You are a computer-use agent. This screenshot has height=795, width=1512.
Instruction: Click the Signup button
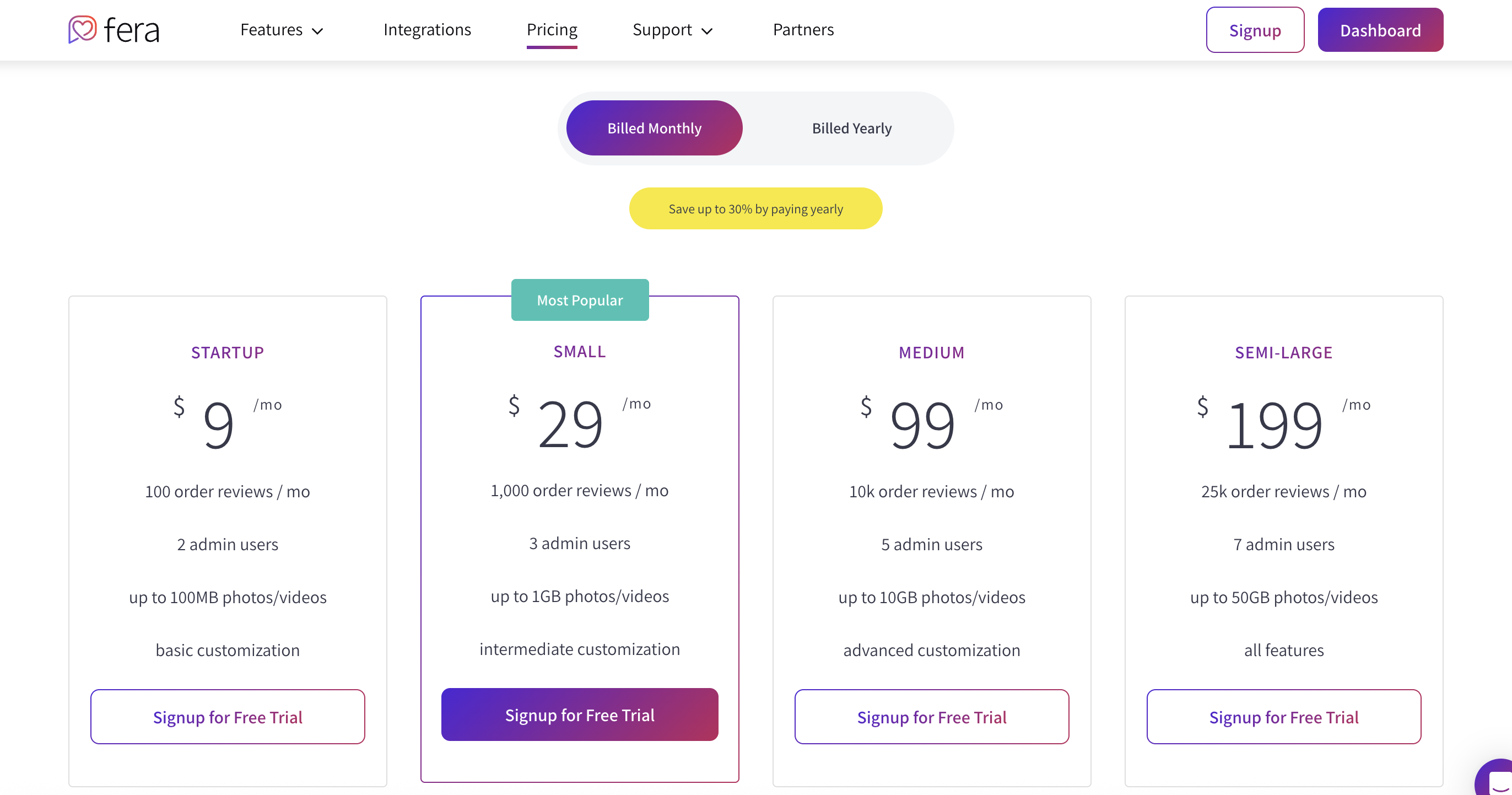1255,29
